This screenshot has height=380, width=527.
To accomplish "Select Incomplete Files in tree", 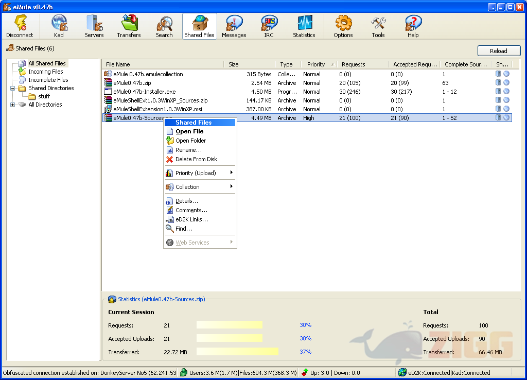I will tap(48, 80).
